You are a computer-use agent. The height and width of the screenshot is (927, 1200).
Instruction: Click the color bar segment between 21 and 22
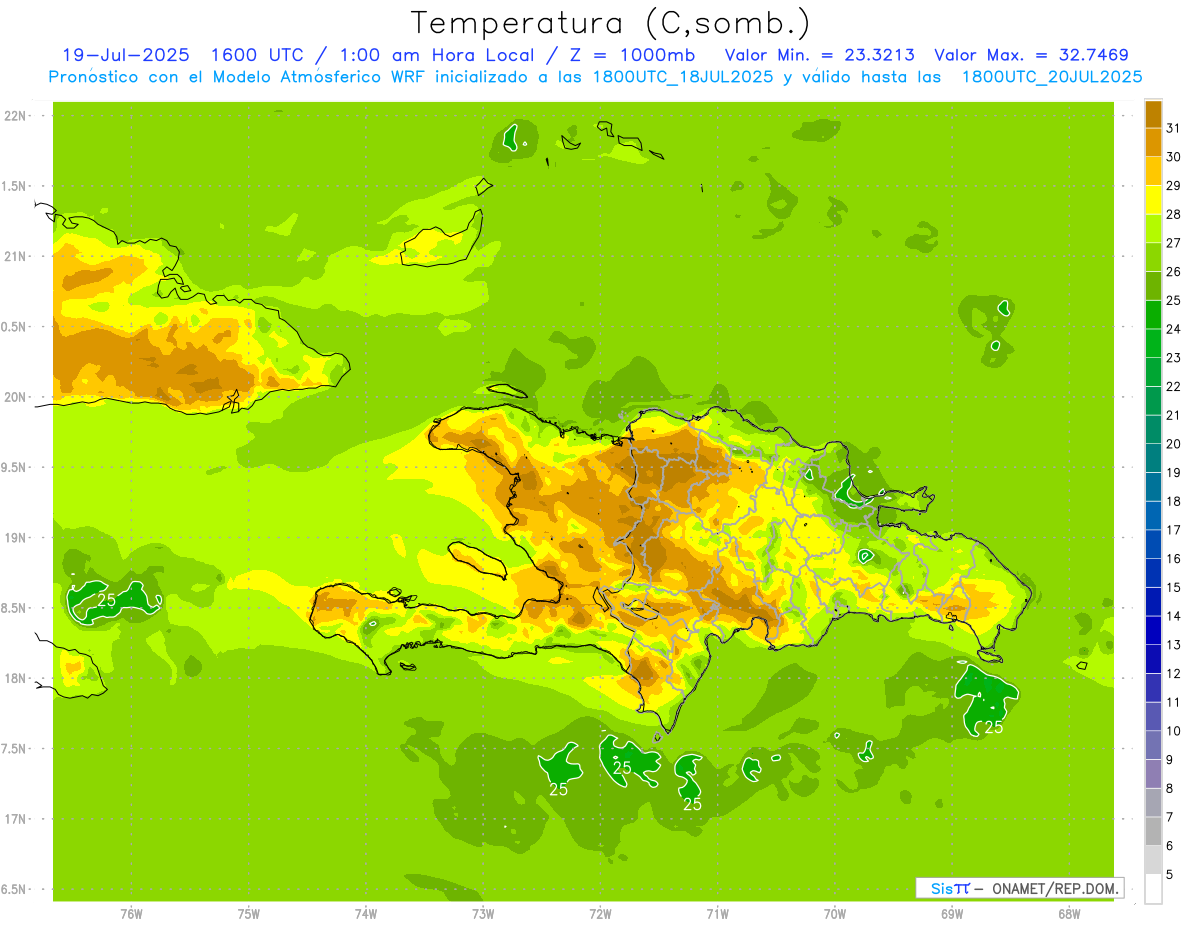[1153, 401]
